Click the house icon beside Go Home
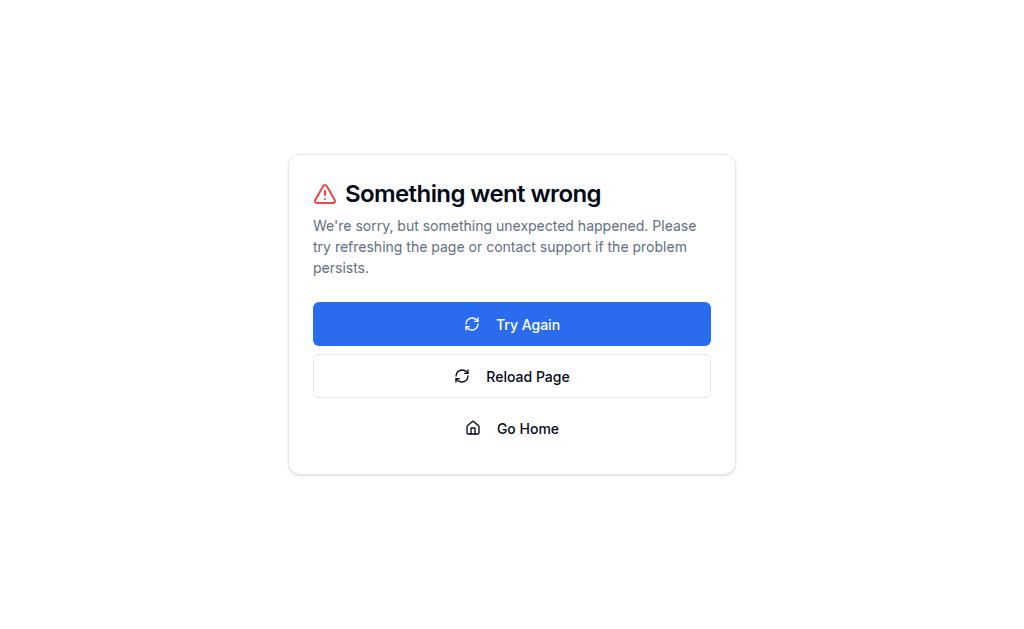Screen dimensions: 1024x629 coord(473,428)
